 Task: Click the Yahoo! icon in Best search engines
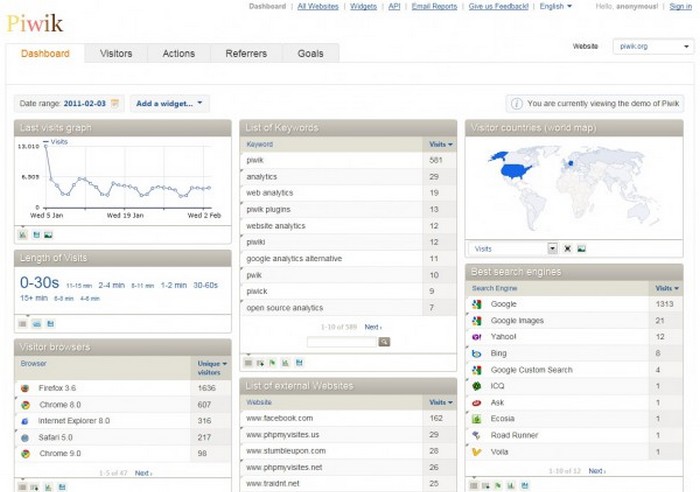click(477, 337)
